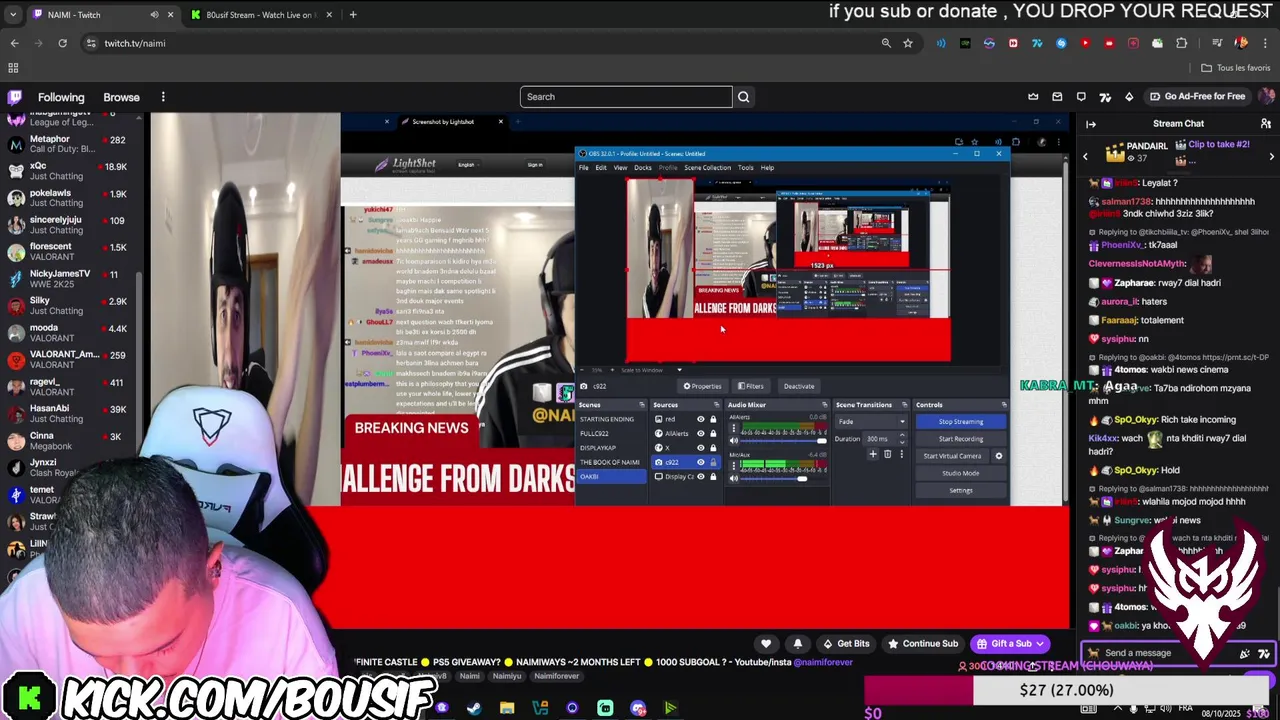Viewport: 1280px width, 720px height.
Task: Open Mic/Aux mixer three-dot options
Action: pyautogui.click(x=733, y=465)
